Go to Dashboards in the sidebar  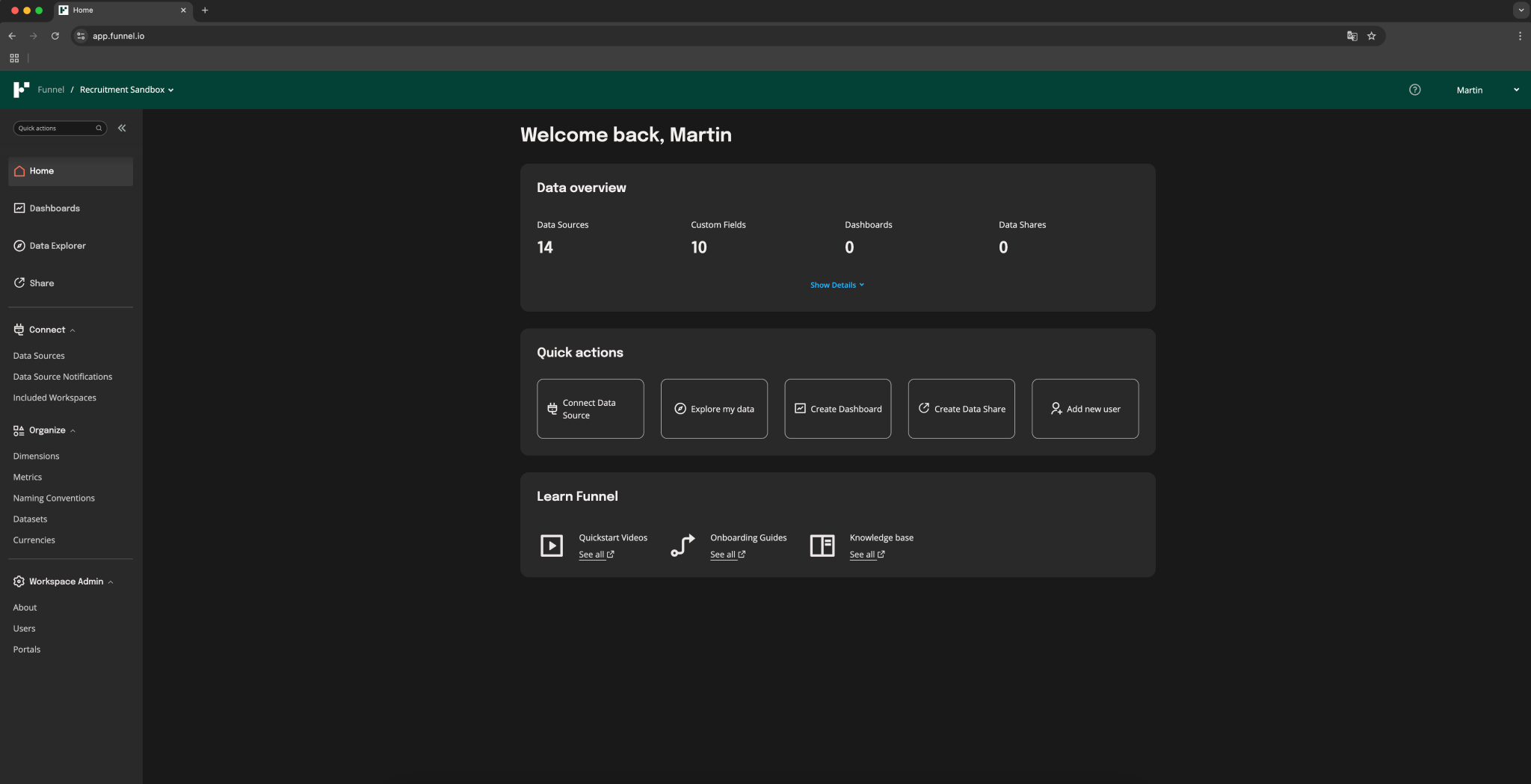point(55,209)
